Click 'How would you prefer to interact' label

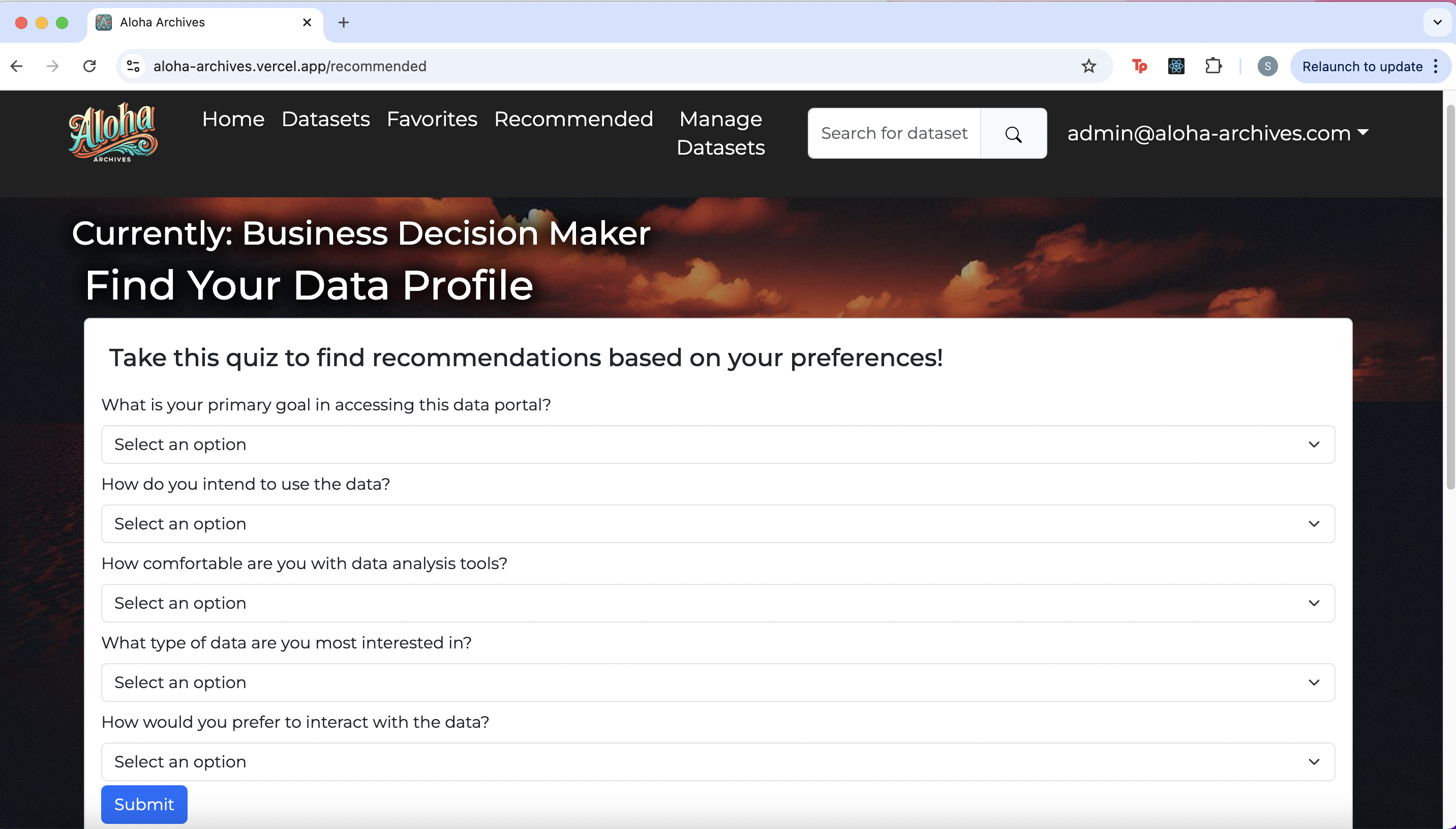point(295,722)
